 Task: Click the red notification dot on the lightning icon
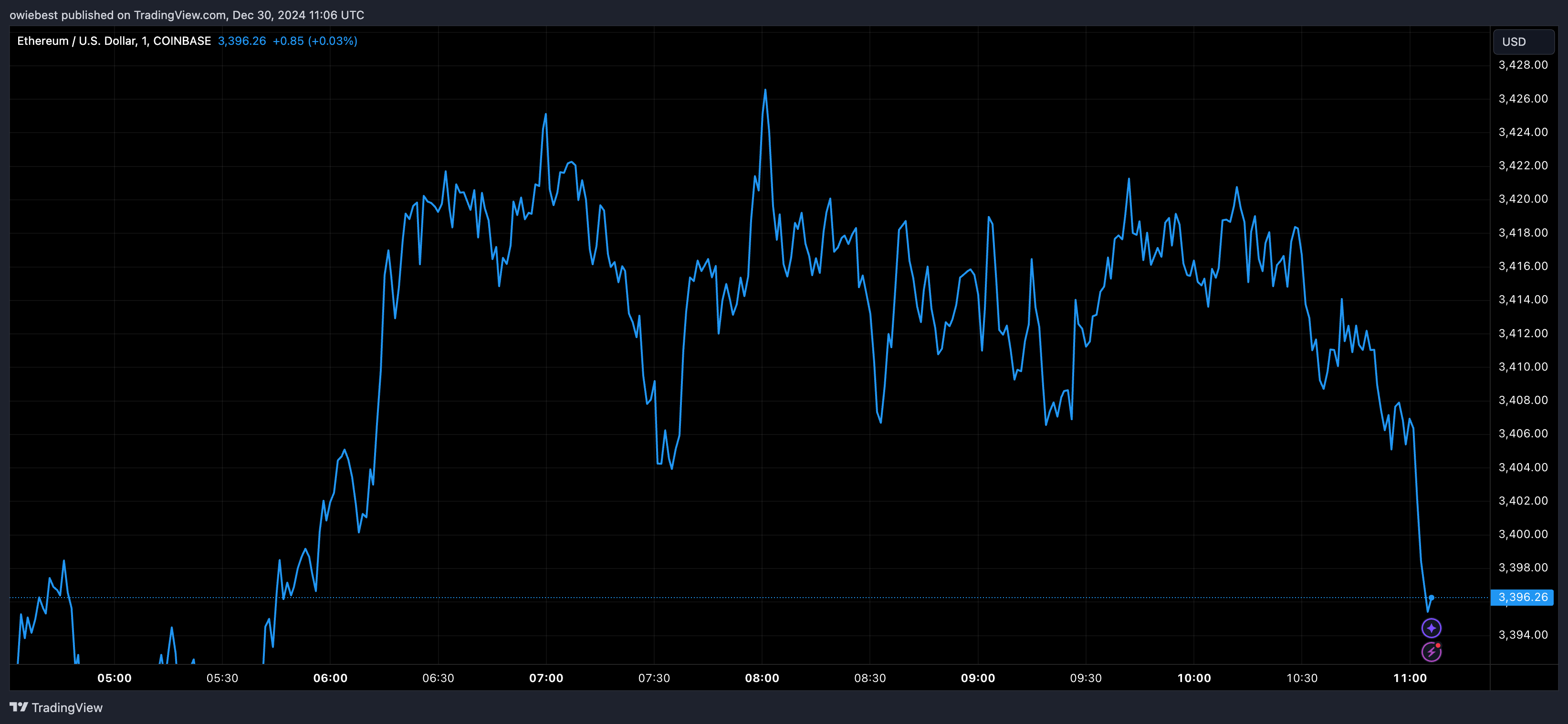pos(1438,644)
